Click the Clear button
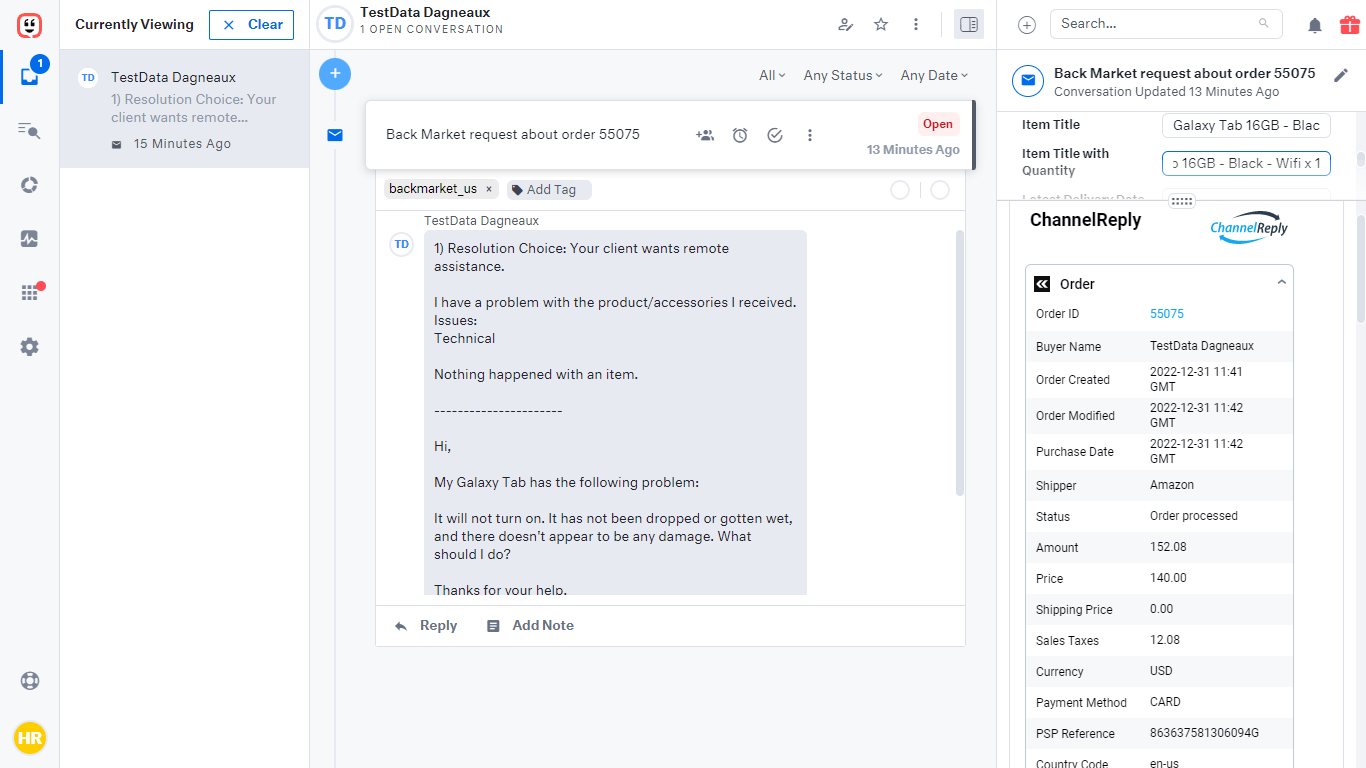 (x=251, y=25)
